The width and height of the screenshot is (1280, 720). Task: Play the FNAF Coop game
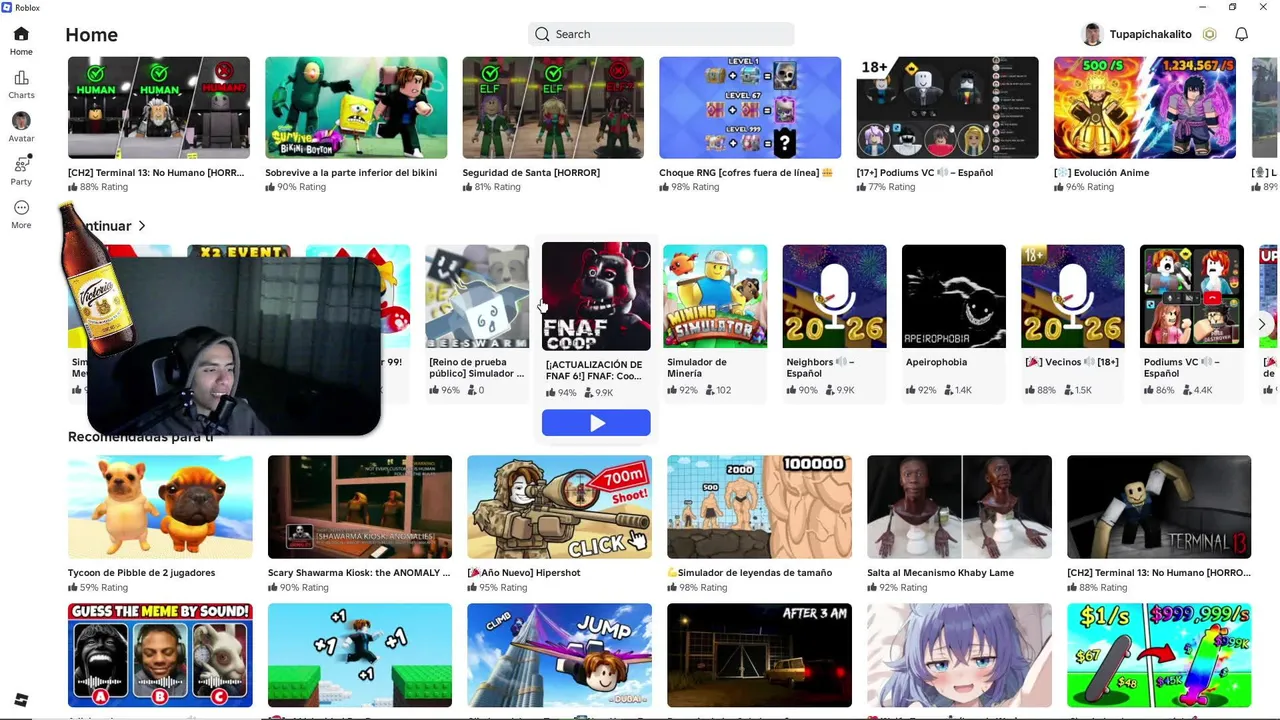click(x=596, y=423)
